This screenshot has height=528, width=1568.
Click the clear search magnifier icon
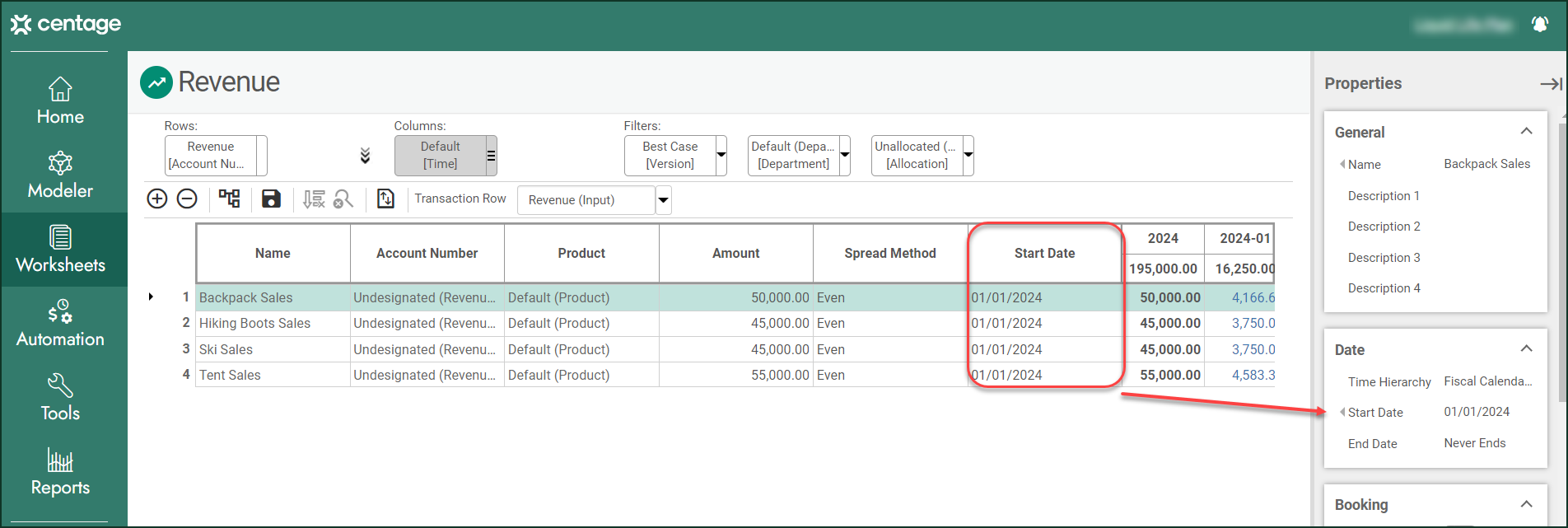pos(343,199)
